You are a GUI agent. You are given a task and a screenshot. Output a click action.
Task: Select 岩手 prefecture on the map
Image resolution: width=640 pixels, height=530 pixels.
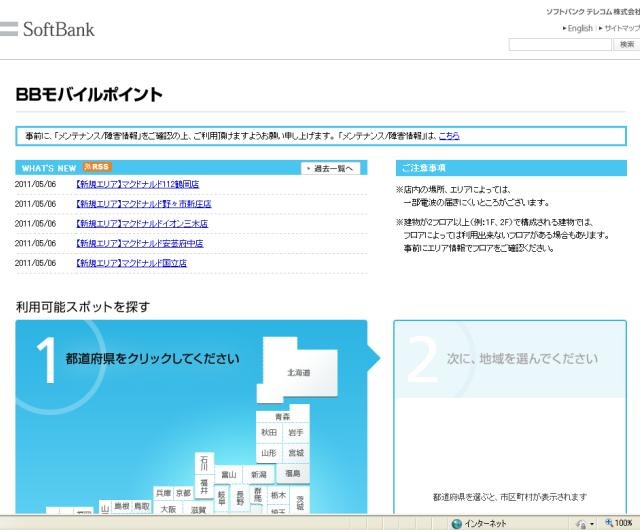[296, 432]
